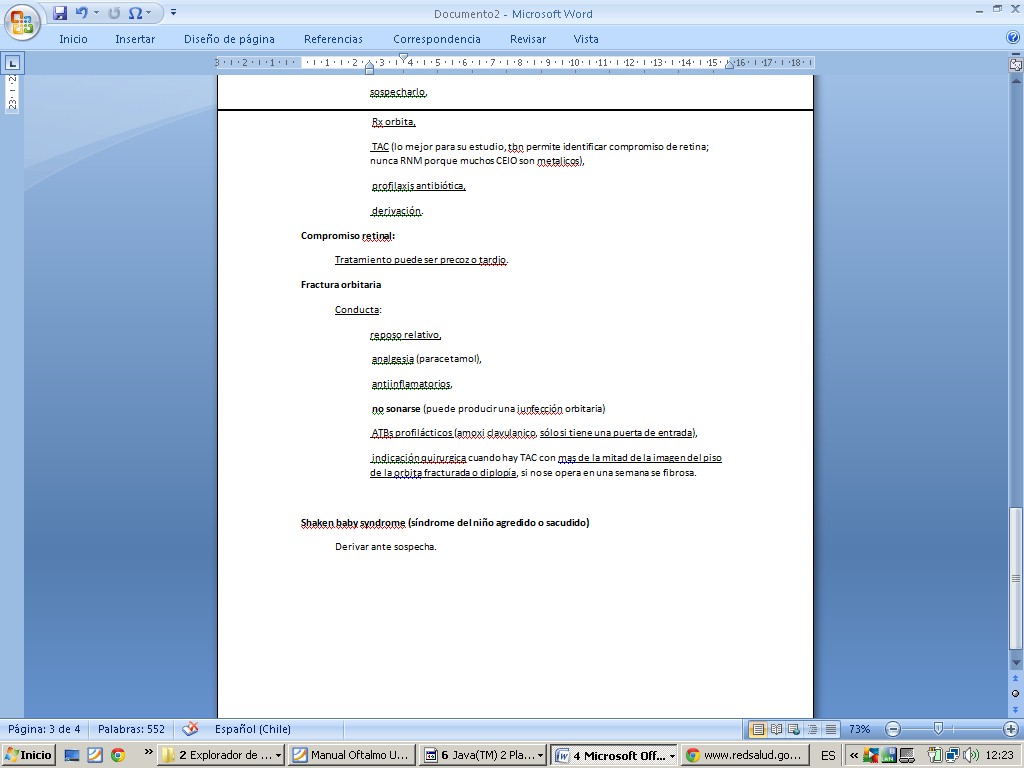Expand the Customize Quick Access Toolbar dropdown
This screenshot has width=1024, height=768.
pos(173,13)
